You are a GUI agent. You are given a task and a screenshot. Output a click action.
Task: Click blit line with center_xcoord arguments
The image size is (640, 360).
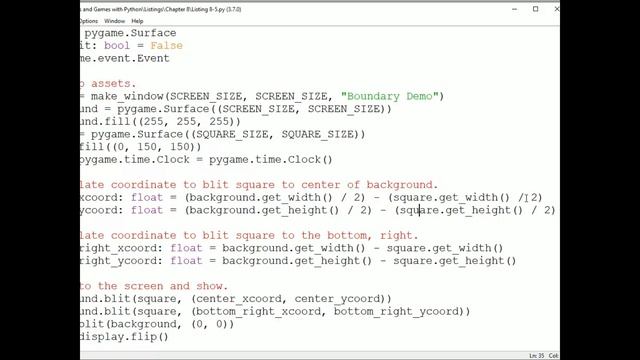[x=236, y=299]
